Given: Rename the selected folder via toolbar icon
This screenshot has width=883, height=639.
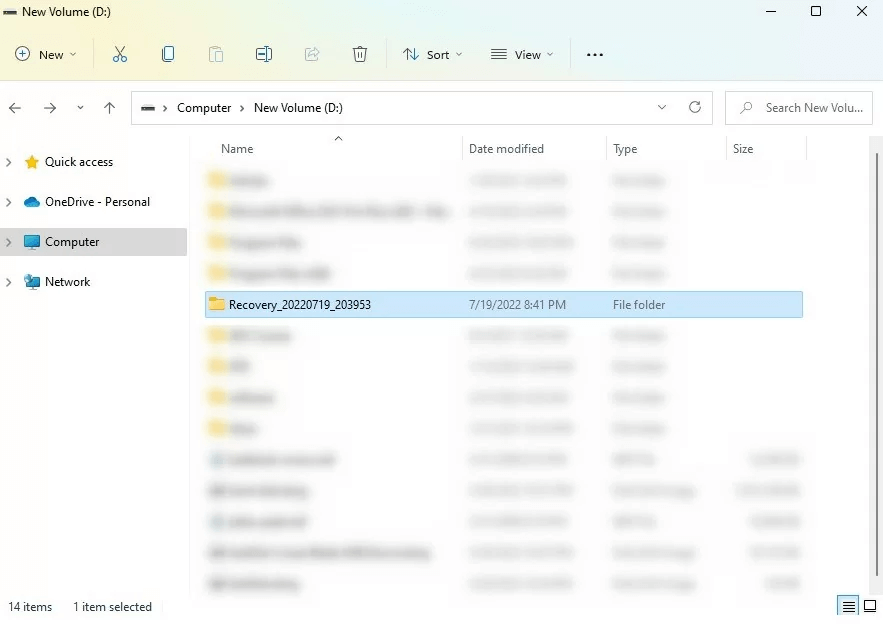Looking at the screenshot, I should point(264,54).
